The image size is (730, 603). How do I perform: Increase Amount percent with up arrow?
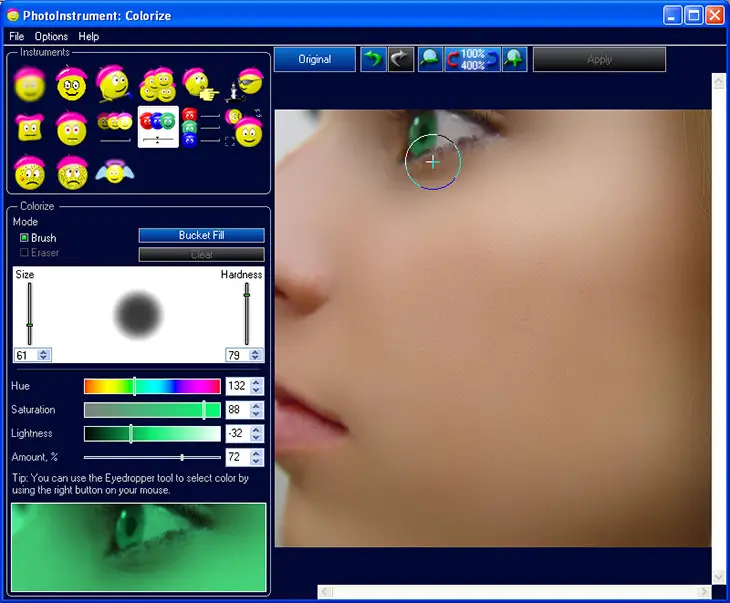click(257, 454)
